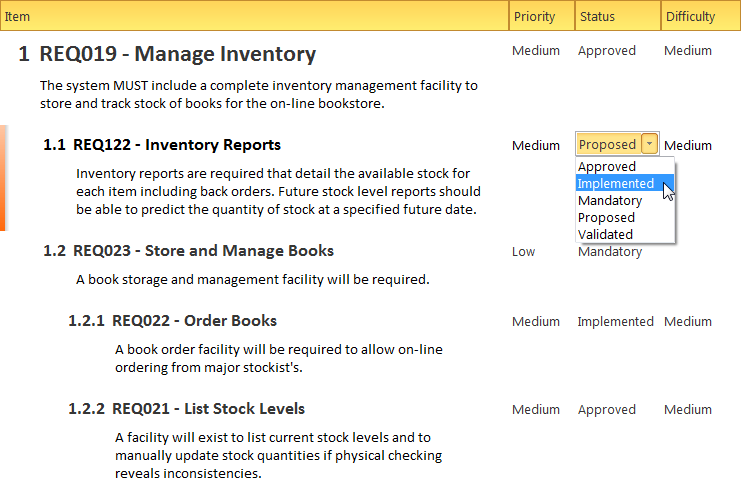Select REQ023 - Store and Manage Books
Screen dimensions: 741x491
pyautogui.click(x=203, y=251)
